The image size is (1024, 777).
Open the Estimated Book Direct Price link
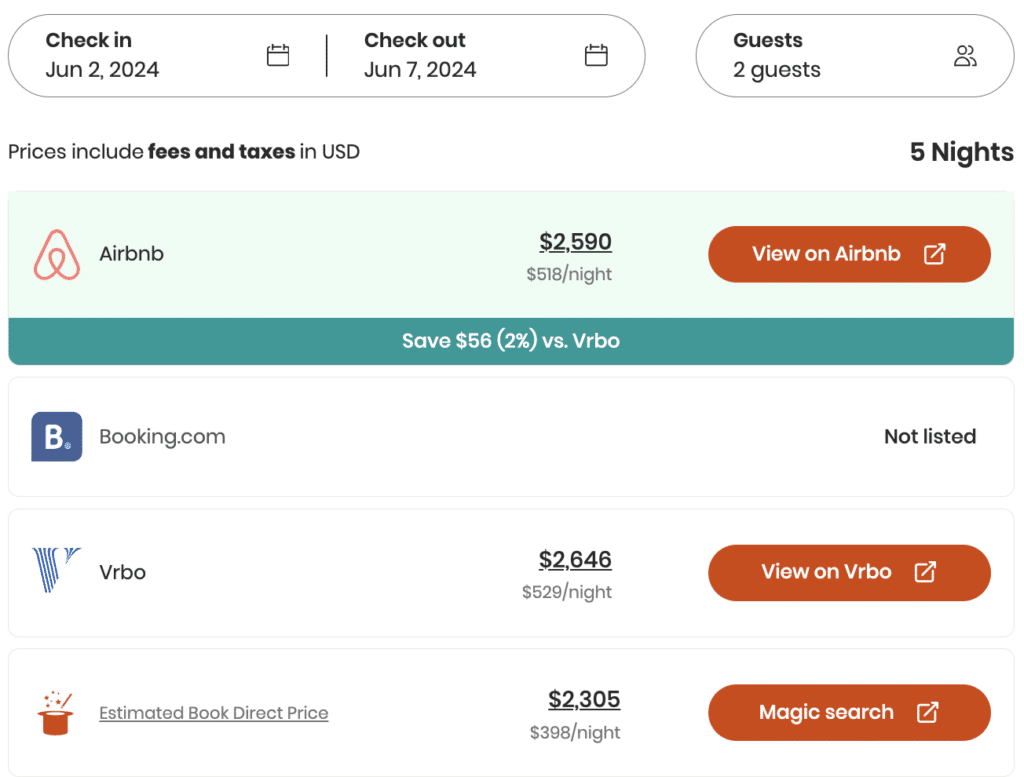[x=213, y=712]
